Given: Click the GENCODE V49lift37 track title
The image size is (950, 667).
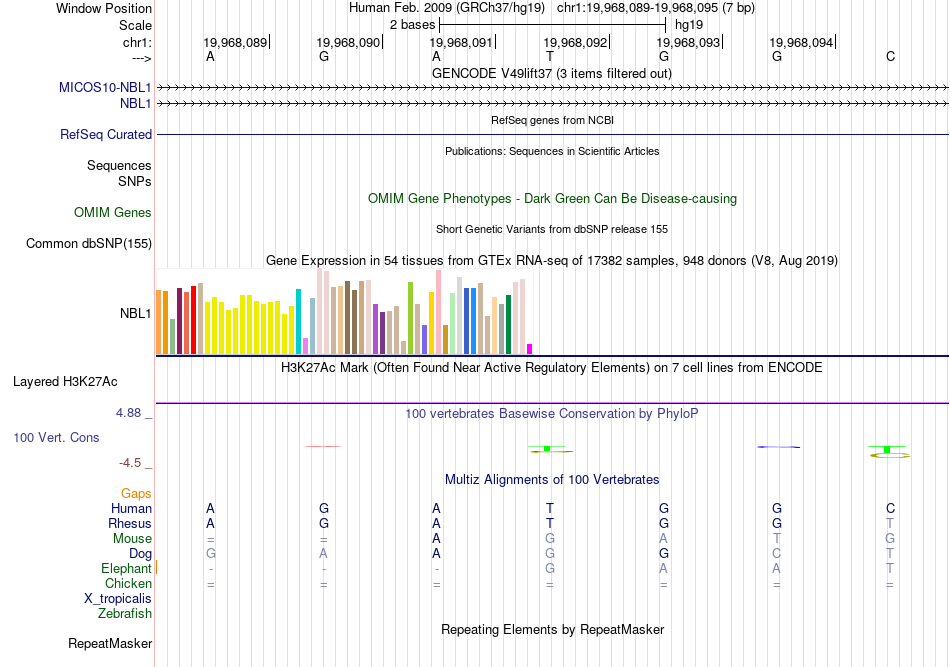Looking at the screenshot, I should click(551, 73).
